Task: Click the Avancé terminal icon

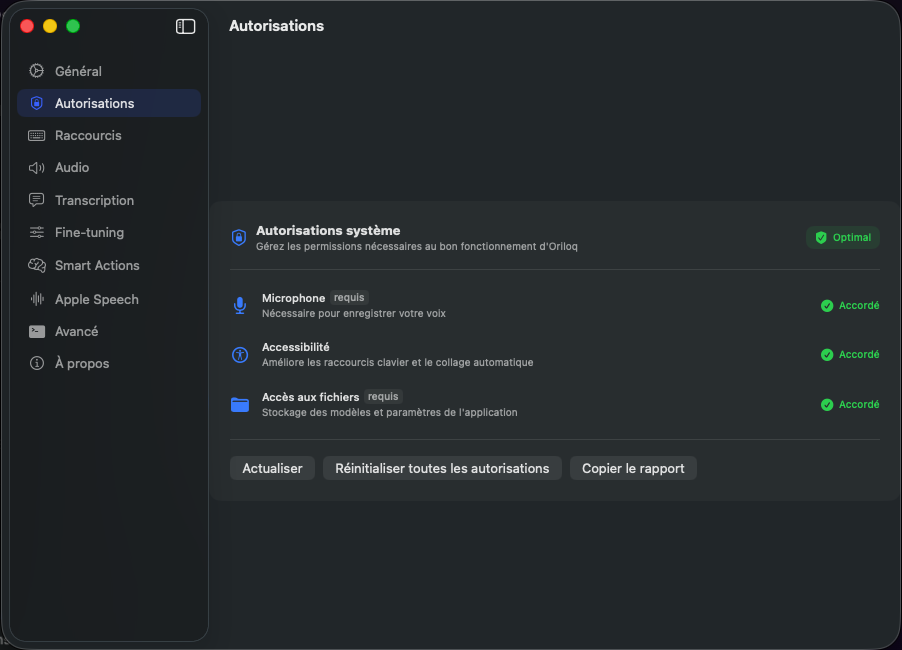Action: [x=37, y=331]
